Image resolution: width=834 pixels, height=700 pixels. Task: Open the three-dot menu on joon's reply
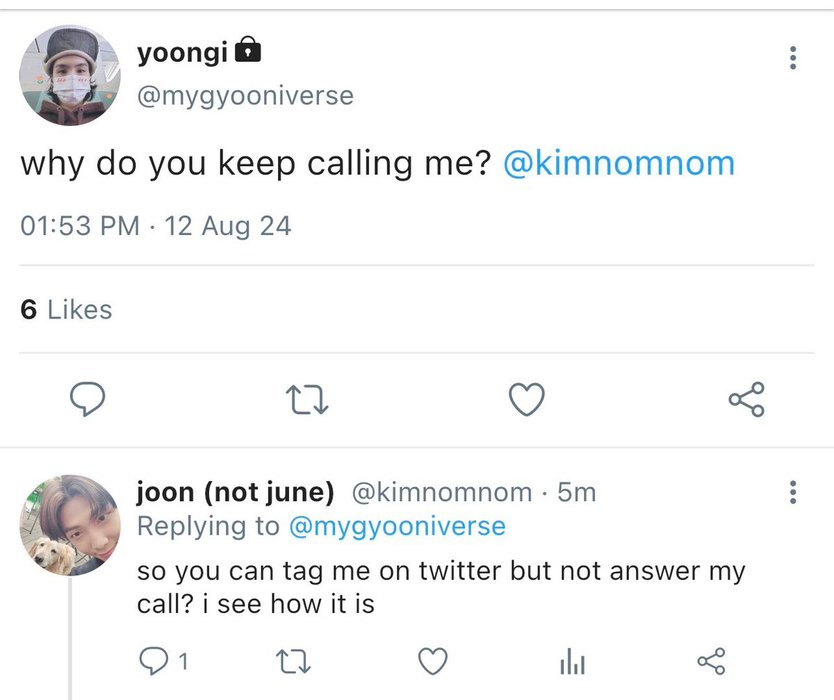coord(793,492)
